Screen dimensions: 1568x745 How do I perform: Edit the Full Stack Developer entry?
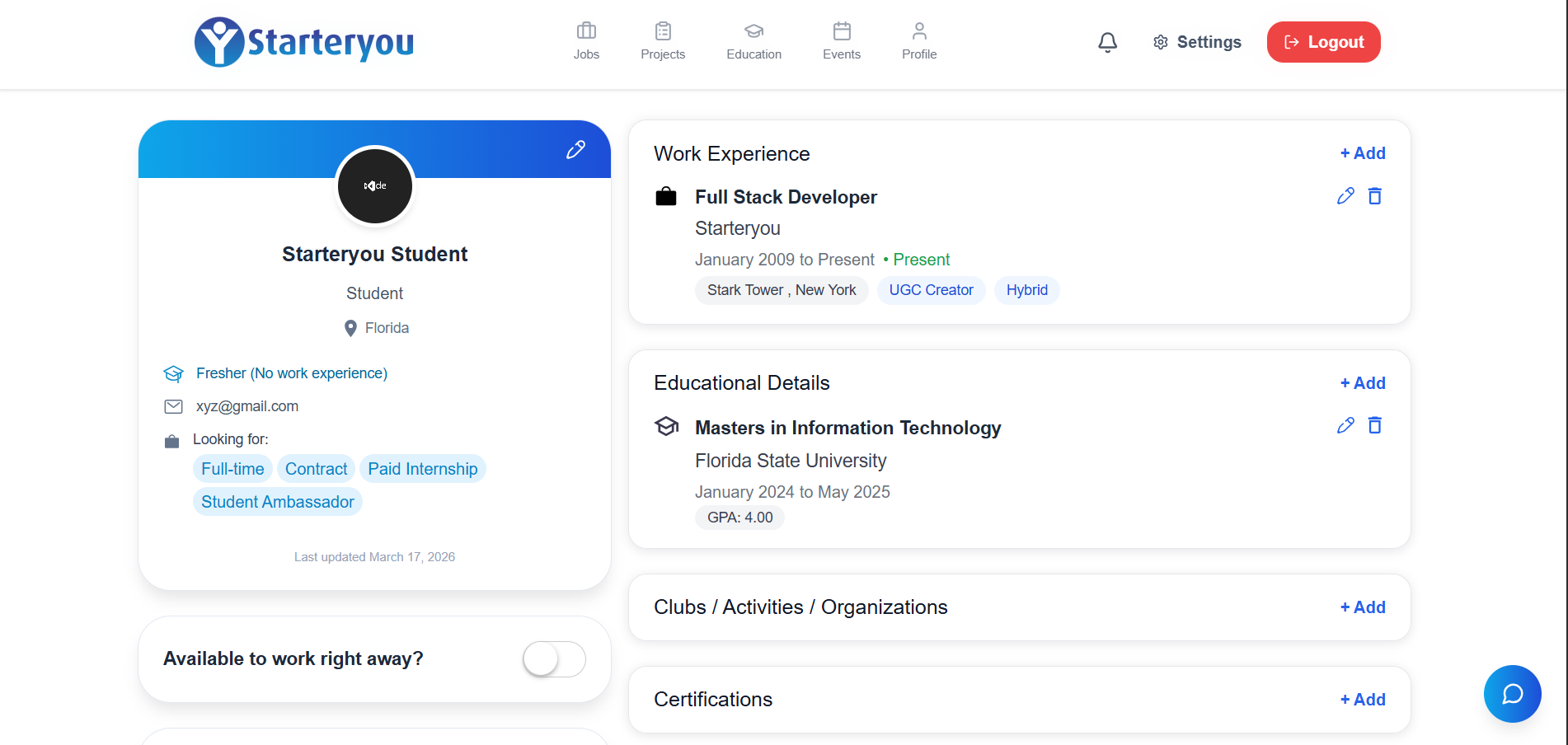pyautogui.click(x=1345, y=196)
